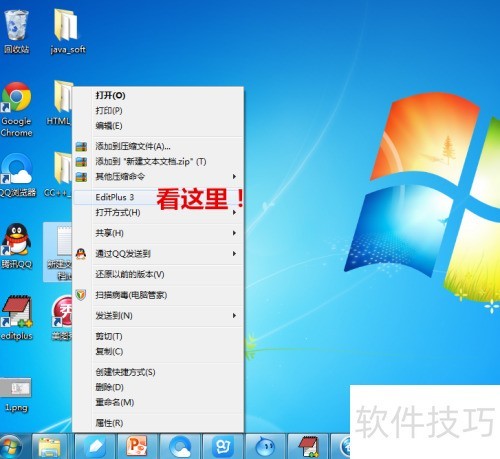Choose 删除(D) from the menu
Screen dimensions: 500x459
[x=158, y=387]
